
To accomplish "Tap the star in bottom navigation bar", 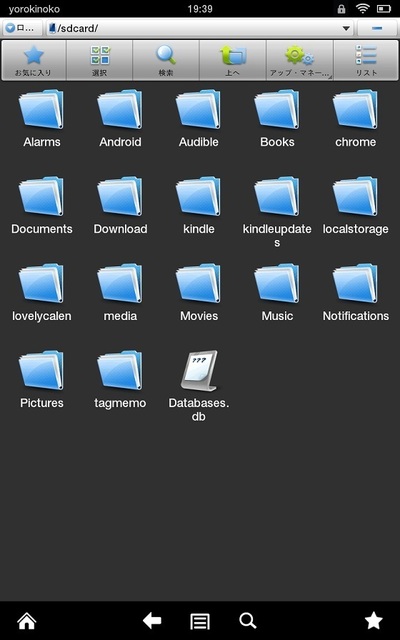I will pos(373,621).
